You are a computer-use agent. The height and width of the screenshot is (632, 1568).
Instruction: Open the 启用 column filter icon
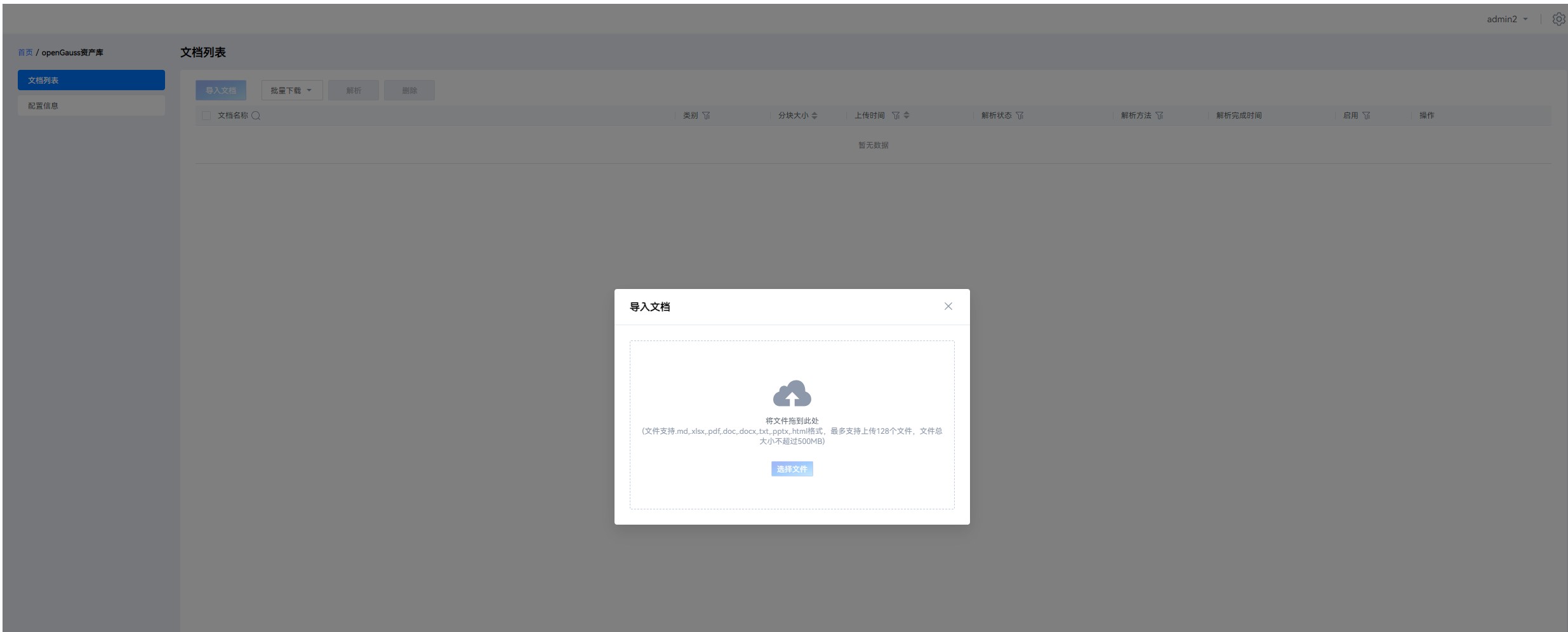click(1366, 116)
